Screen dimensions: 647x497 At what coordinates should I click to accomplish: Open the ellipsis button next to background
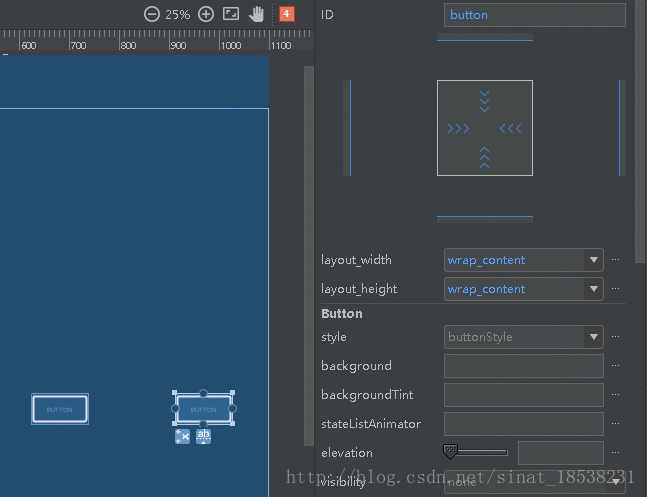click(615, 365)
